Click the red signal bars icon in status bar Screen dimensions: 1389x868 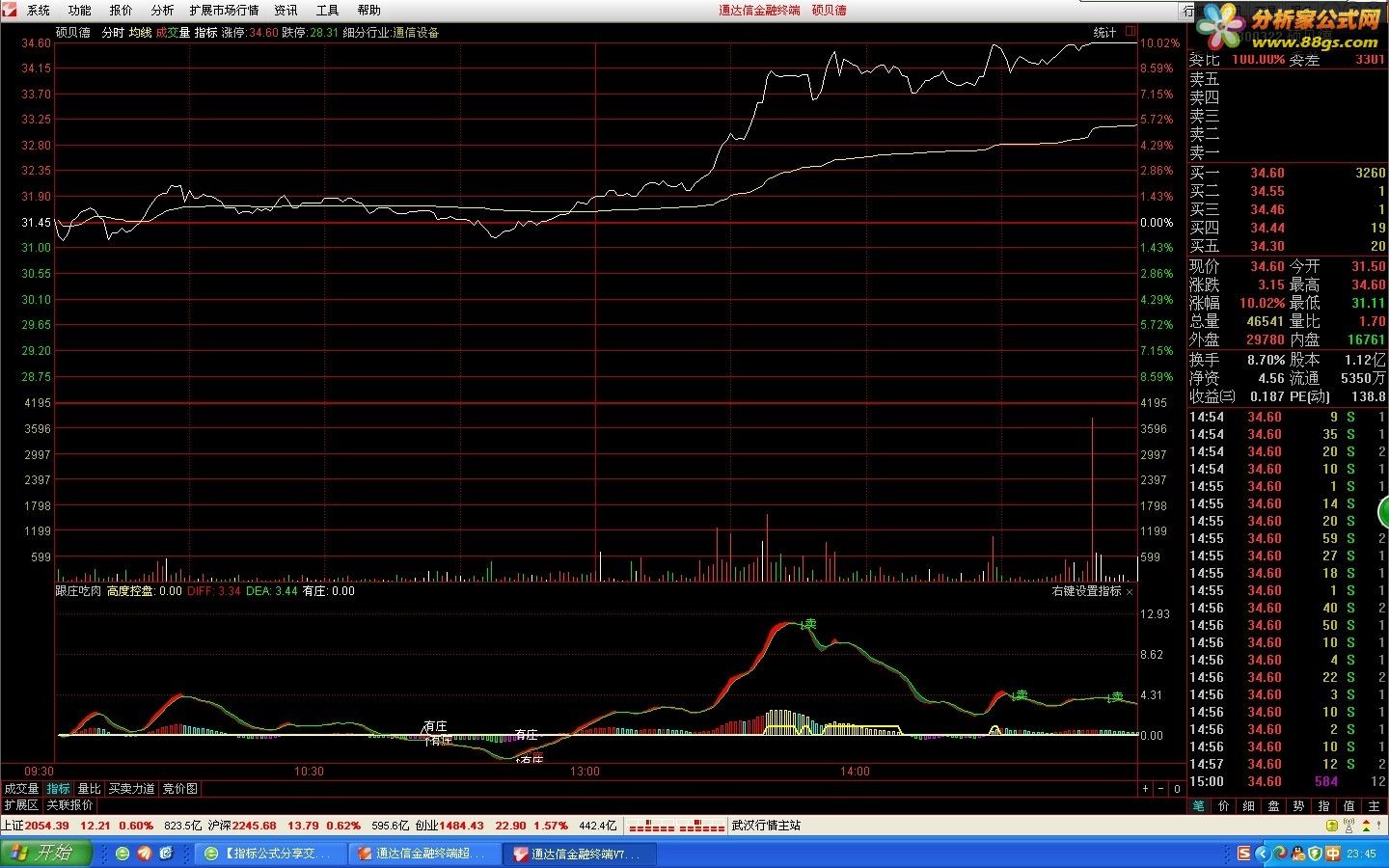pos(676,827)
